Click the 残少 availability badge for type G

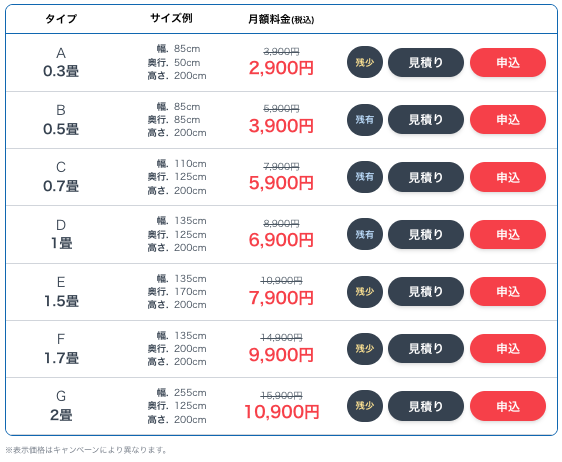tap(365, 406)
